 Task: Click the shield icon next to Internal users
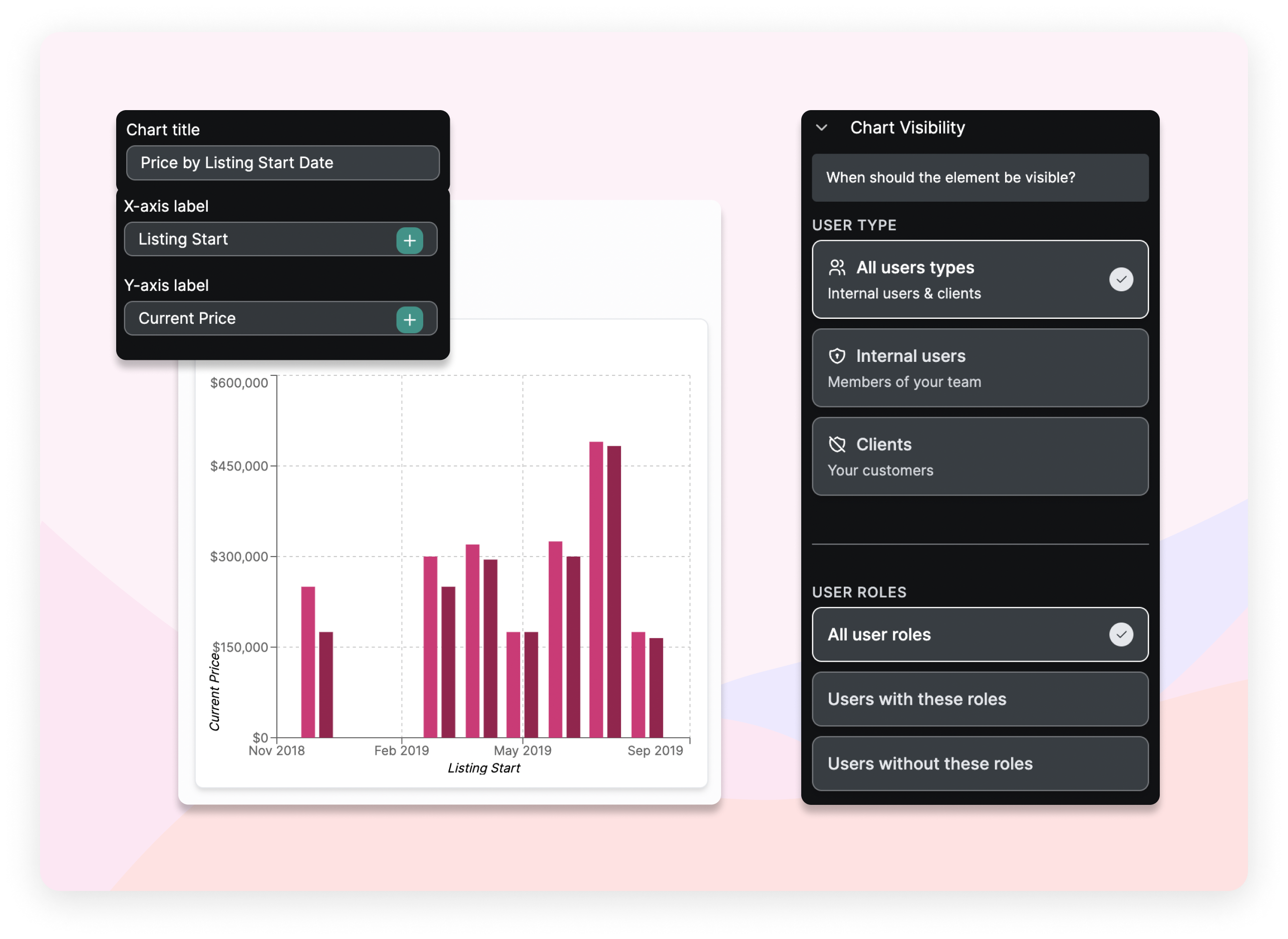point(838,356)
